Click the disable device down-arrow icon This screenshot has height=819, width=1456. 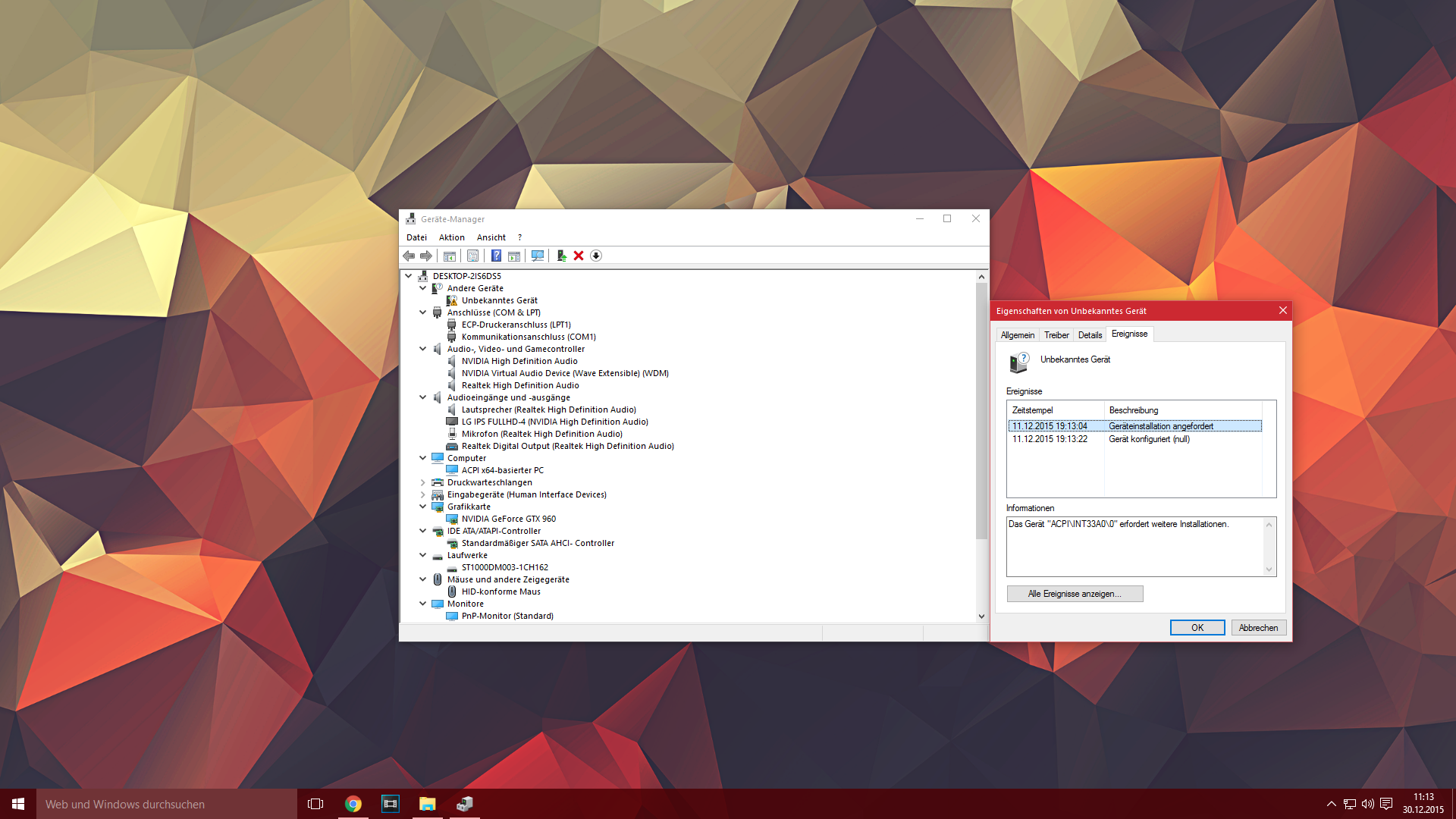[x=596, y=256]
